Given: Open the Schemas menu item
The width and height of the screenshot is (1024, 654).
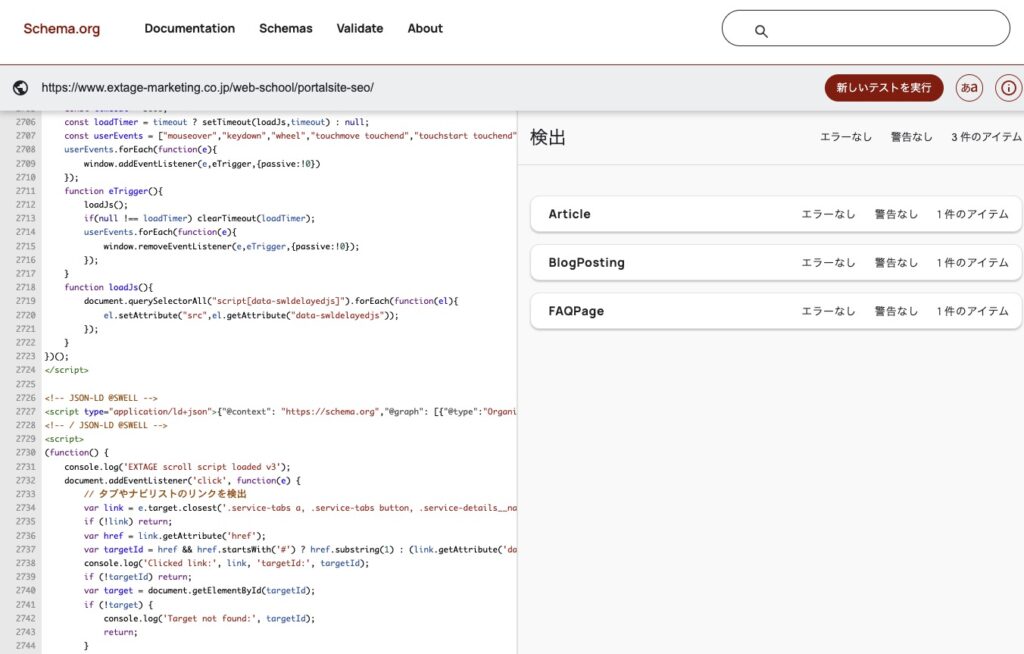Looking at the screenshot, I should pos(285,29).
